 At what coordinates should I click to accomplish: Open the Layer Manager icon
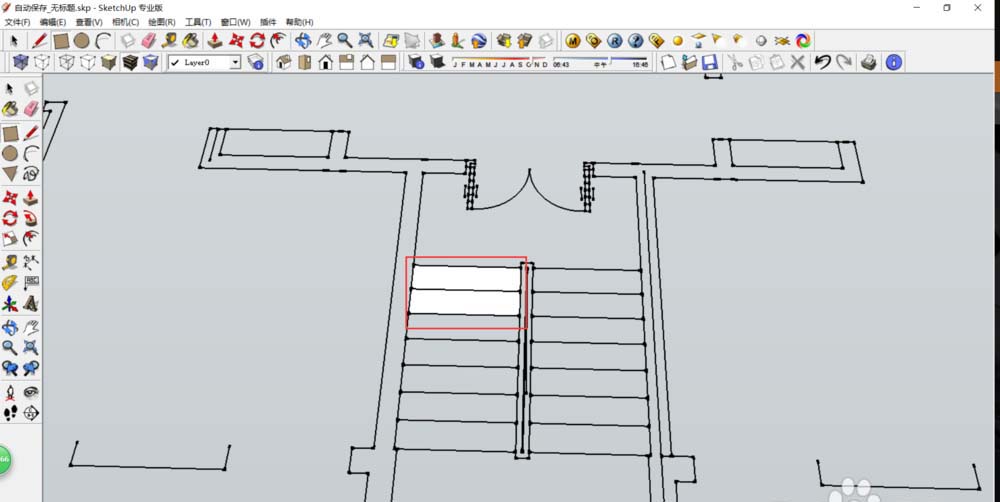[x=256, y=62]
